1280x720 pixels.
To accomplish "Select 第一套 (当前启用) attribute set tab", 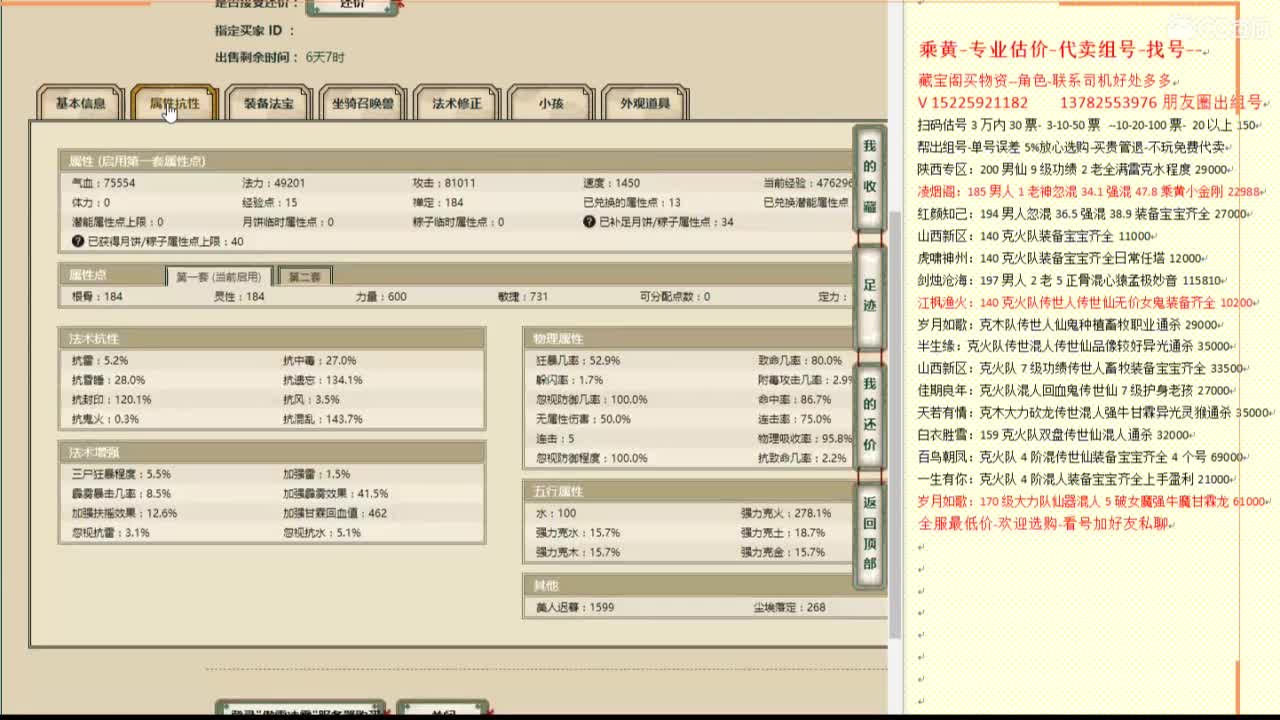I will pyautogui.click(x=219, y=277).
